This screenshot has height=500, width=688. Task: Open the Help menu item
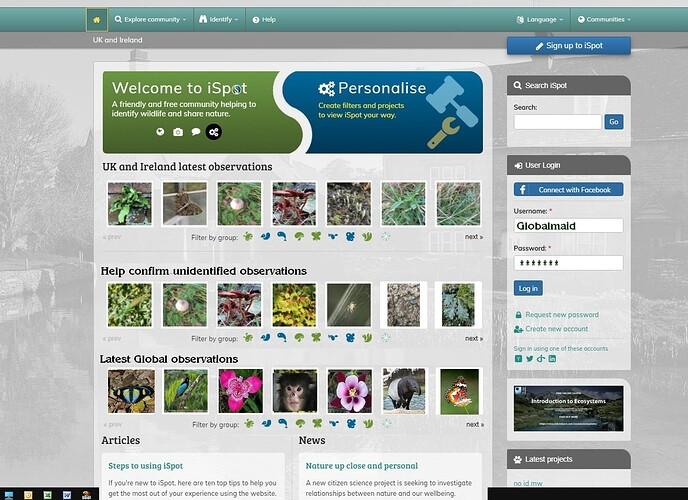point(265,20)
